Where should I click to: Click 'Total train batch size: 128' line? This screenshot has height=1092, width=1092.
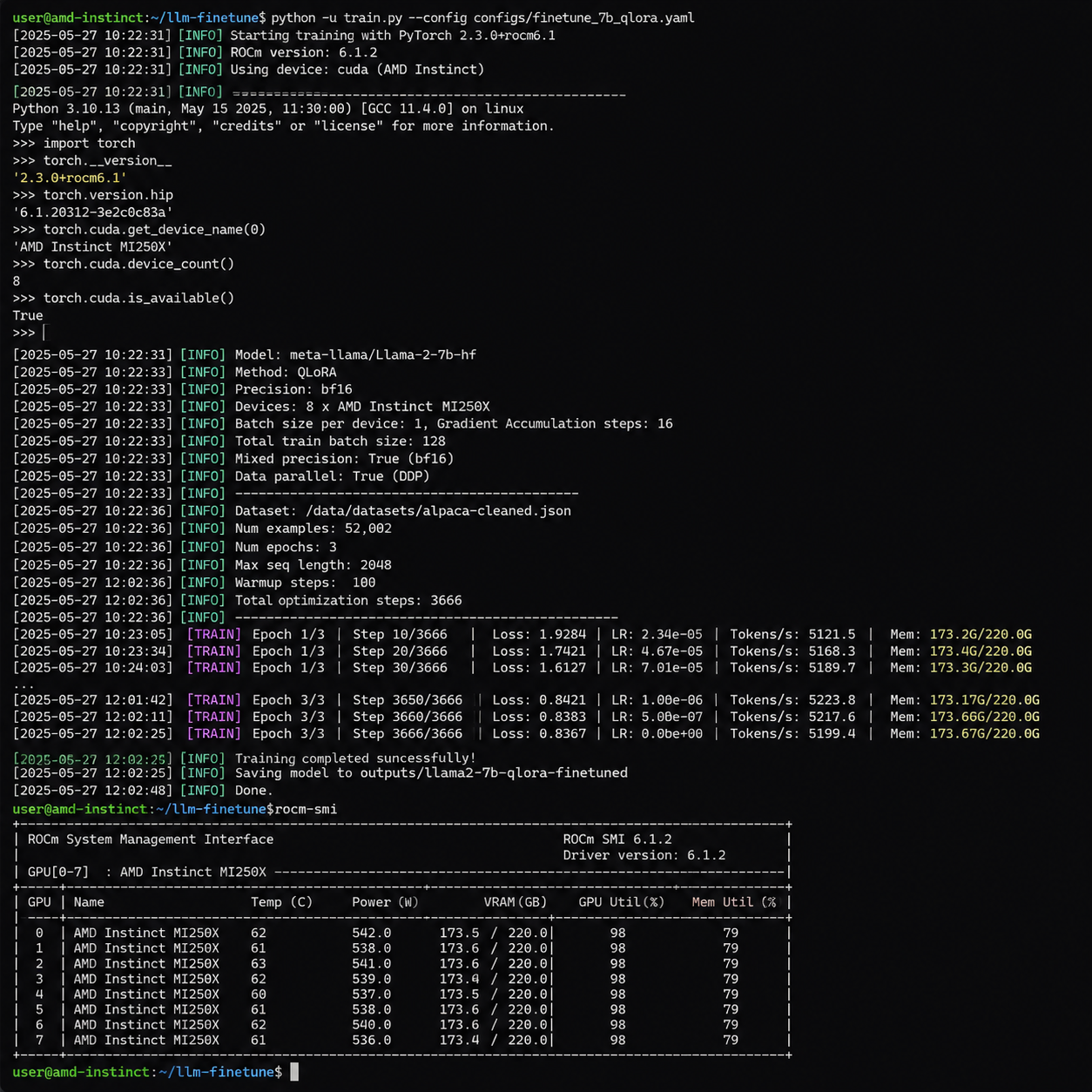(340, 442)
